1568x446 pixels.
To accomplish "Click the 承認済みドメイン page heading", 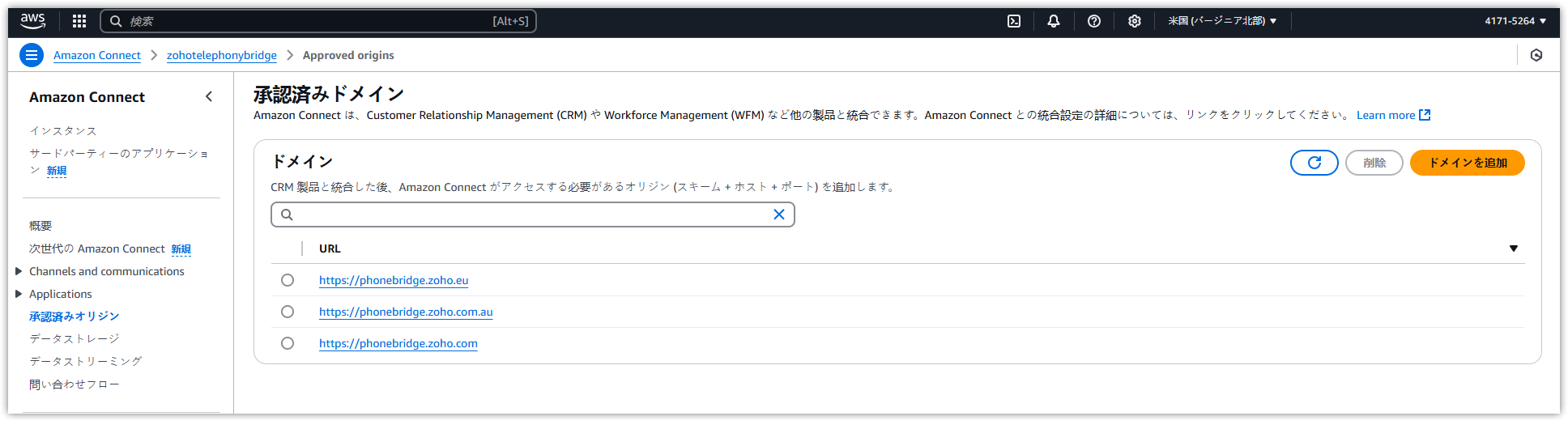I will point(329,94).
